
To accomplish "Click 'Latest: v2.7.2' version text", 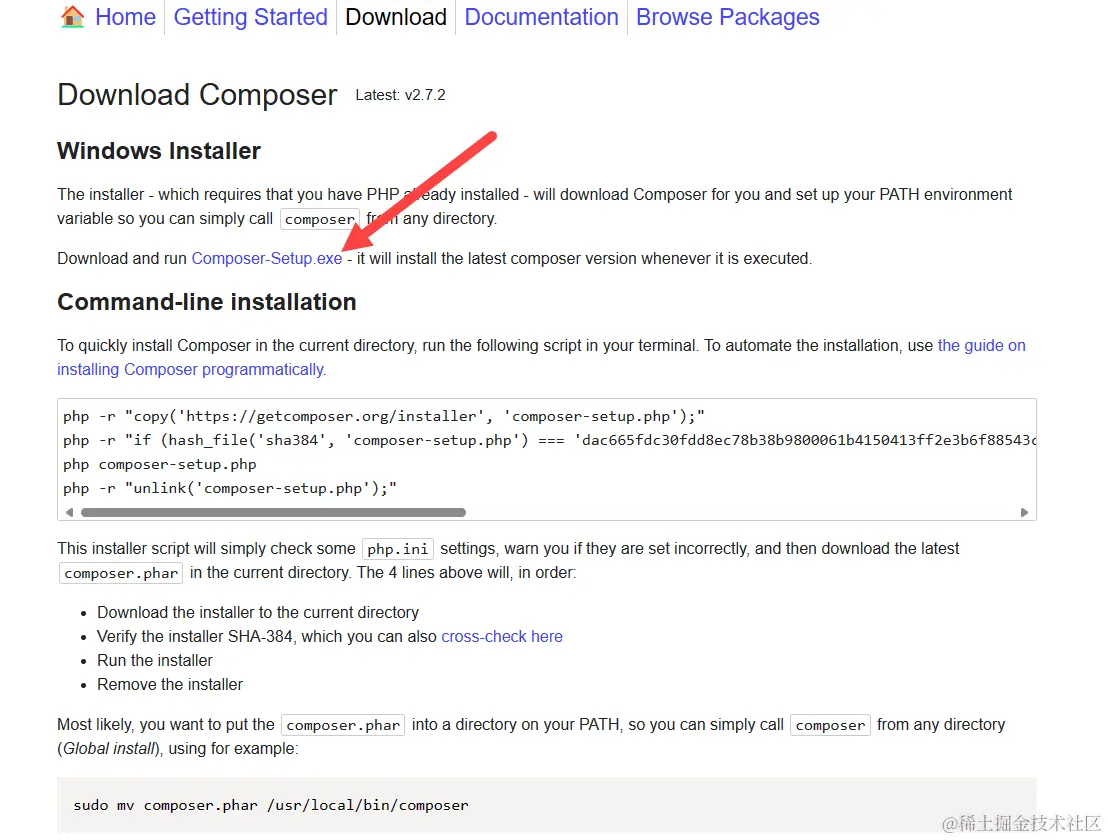I will (400, 95).
